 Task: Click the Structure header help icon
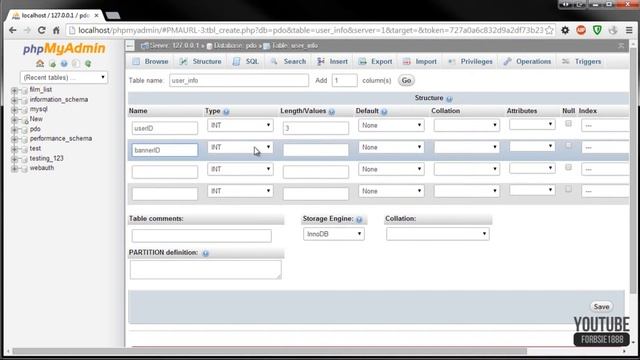pos(449,99)
